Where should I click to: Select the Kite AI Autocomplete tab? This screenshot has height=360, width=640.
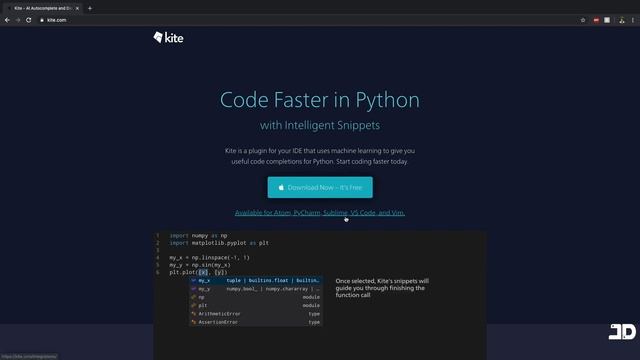pyautogui.click(x=42, y=8)
